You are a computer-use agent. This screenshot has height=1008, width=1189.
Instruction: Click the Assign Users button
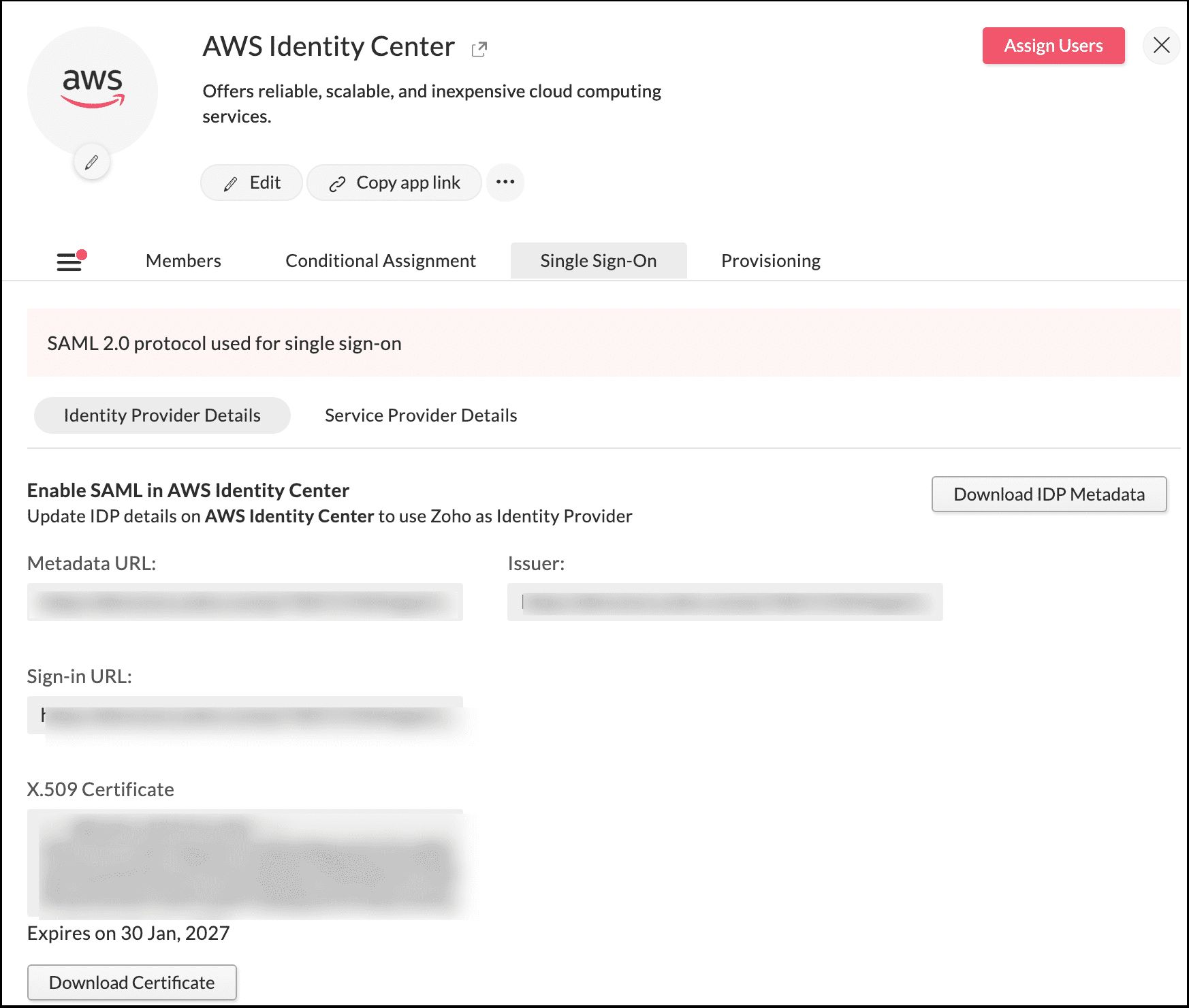(1053, 46)
